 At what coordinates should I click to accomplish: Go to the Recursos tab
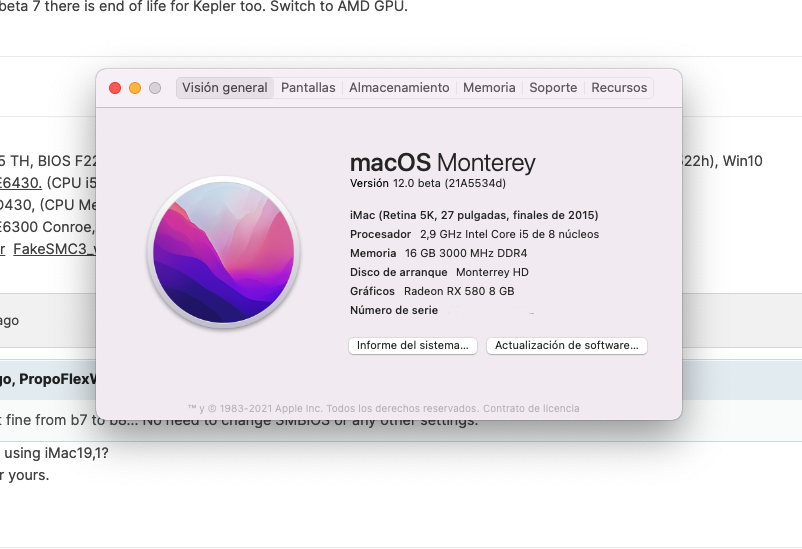pos(619,87)
